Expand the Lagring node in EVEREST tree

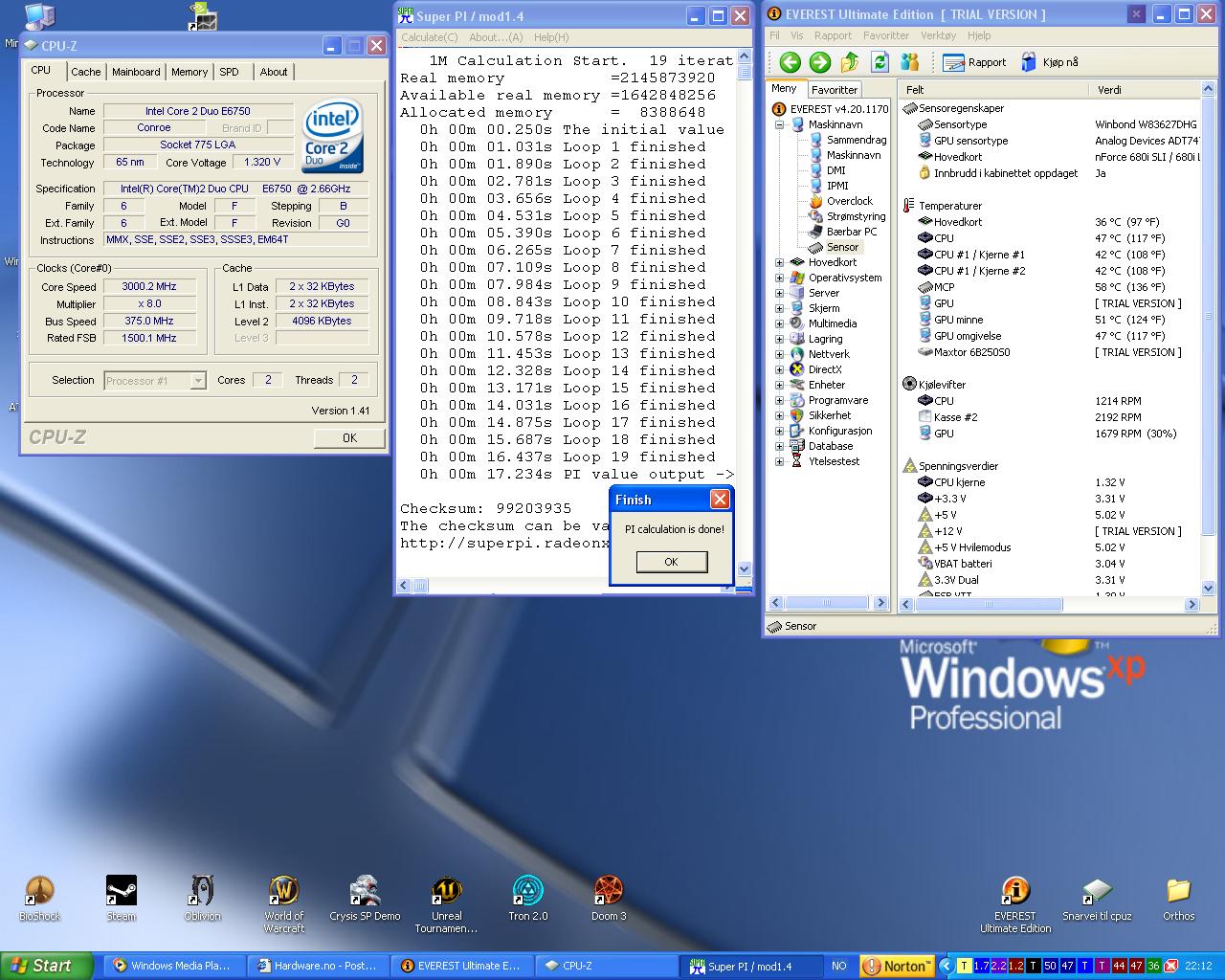[779, 339]
